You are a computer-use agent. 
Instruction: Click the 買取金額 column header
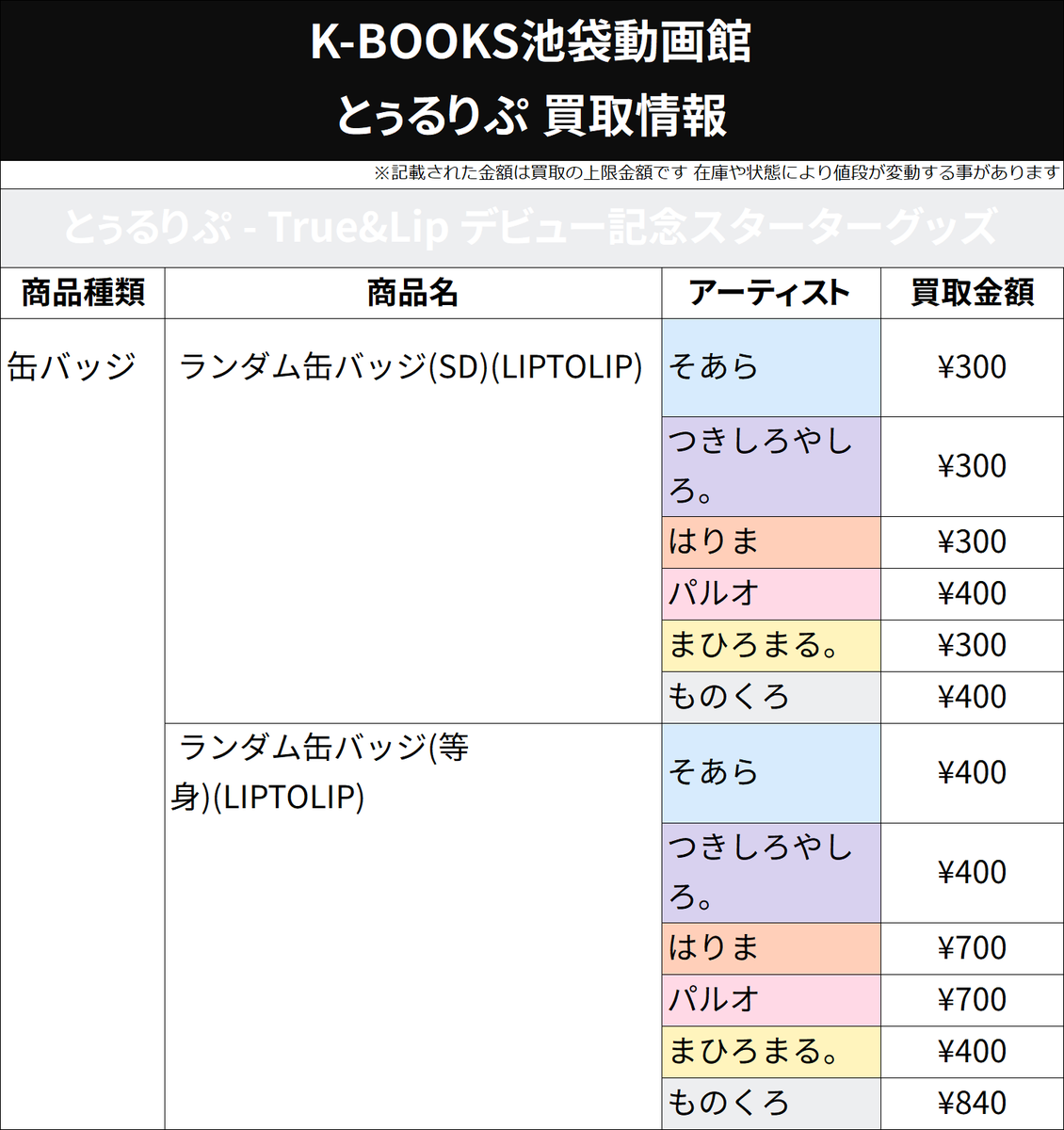tap(972, 293)
